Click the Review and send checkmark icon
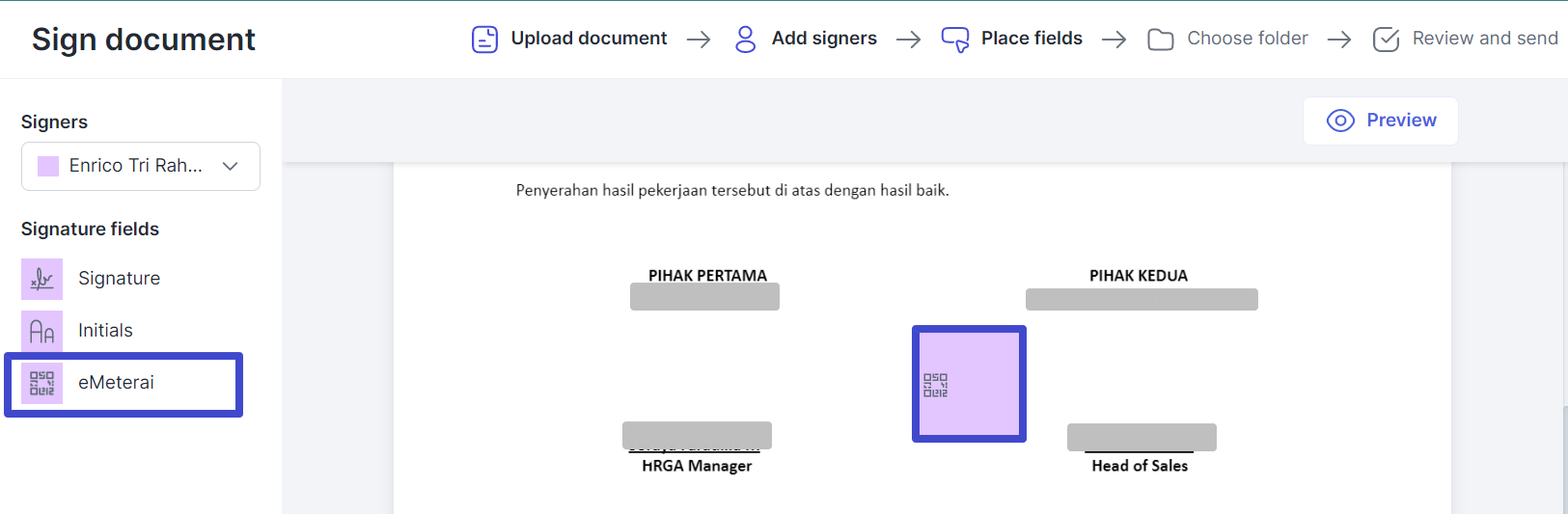 click(x=1386, y=40)
